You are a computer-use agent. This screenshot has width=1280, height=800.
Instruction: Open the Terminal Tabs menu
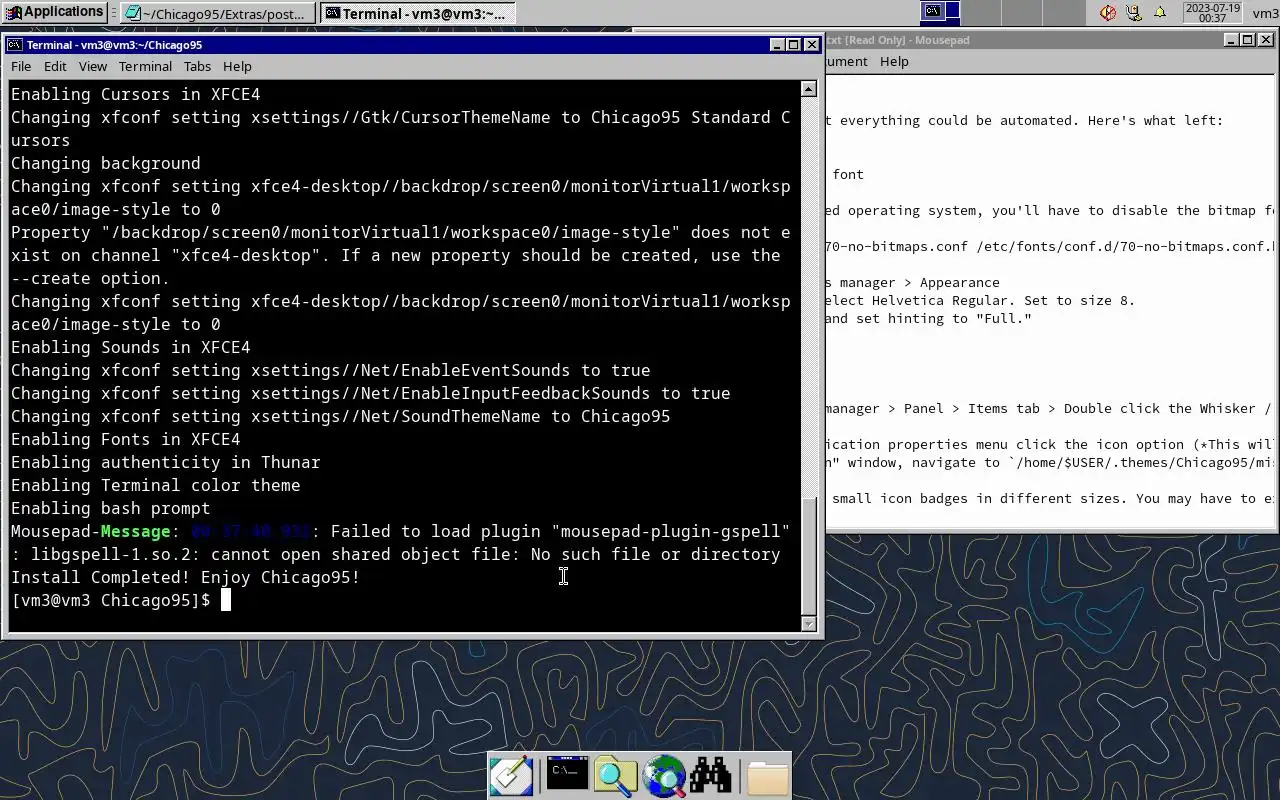197,66
